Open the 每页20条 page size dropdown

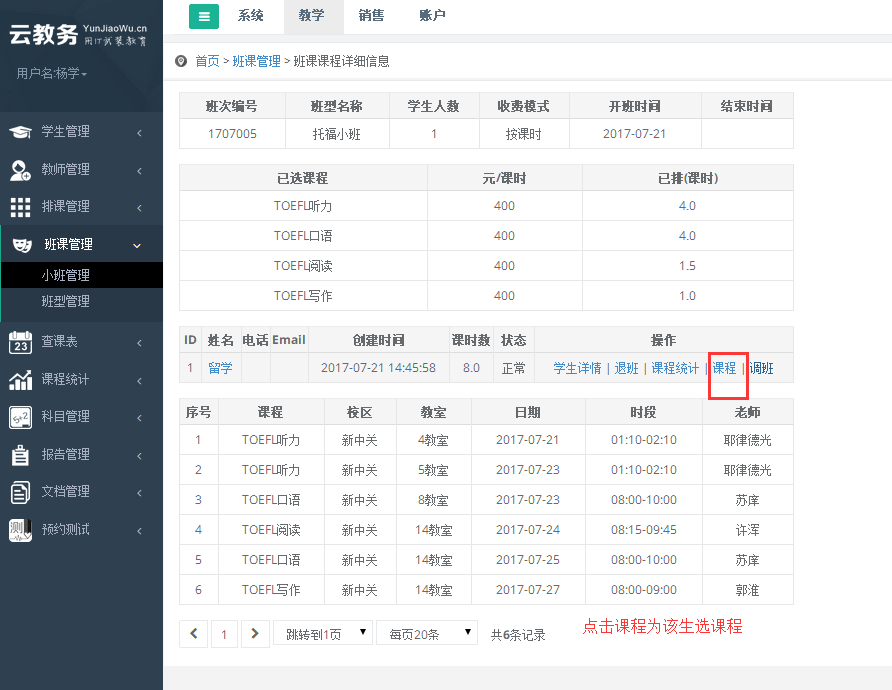(x=426, y=633)
